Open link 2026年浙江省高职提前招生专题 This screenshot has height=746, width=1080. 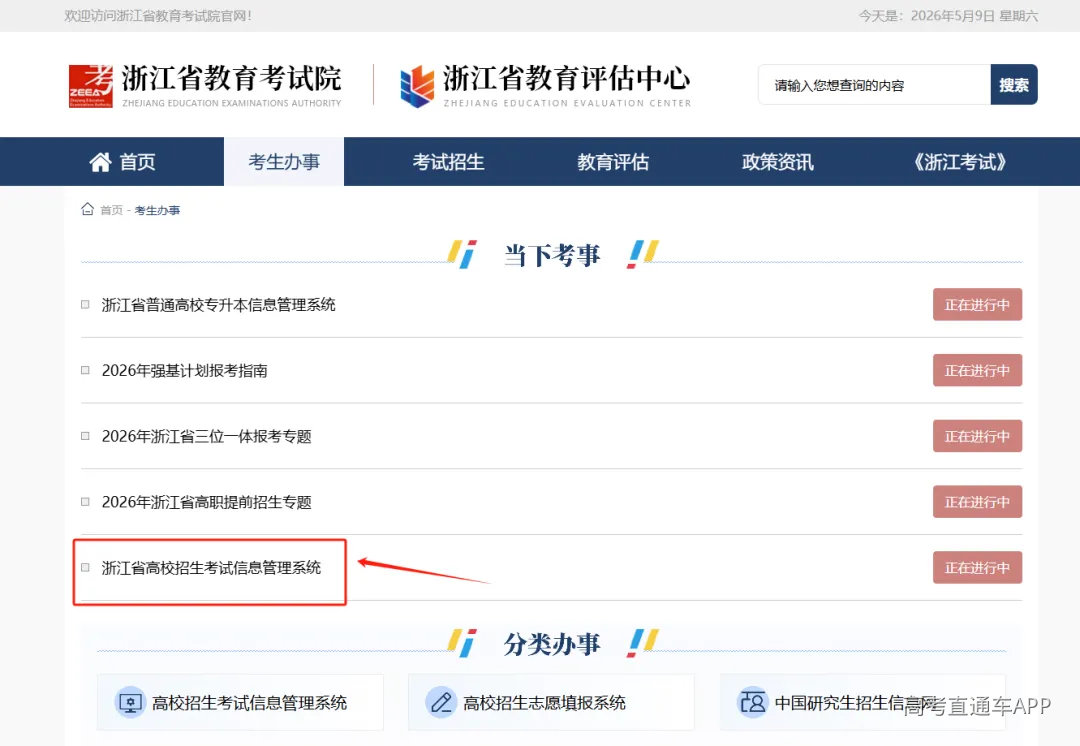click(x=207, y=501)
